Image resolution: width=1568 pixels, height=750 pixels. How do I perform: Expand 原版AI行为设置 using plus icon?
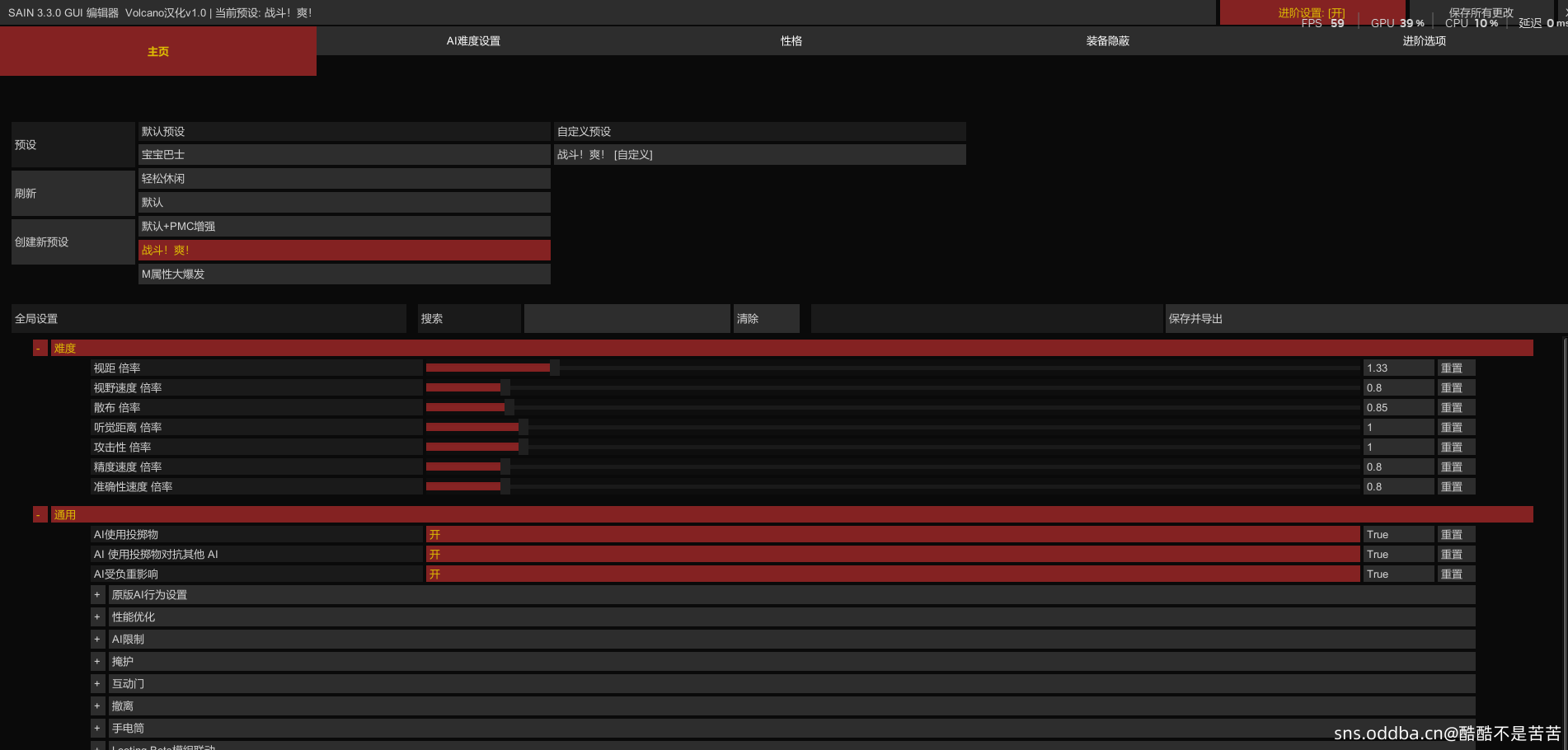point(97,595)
